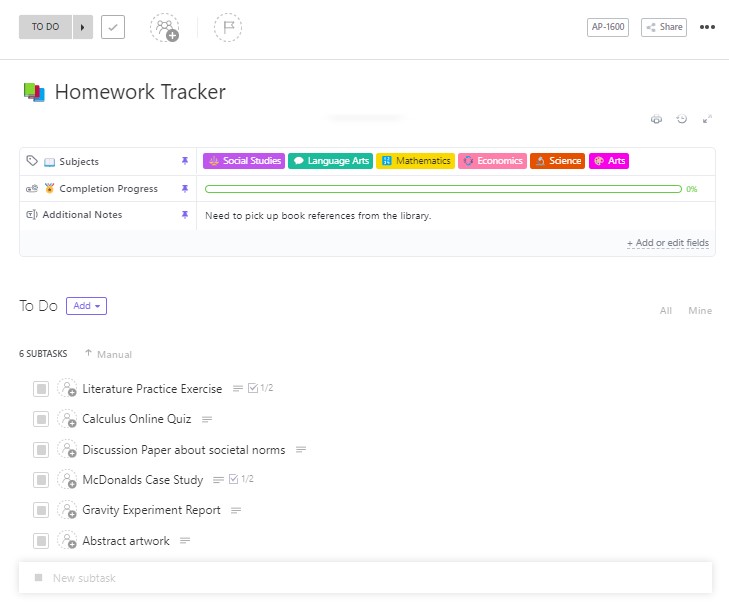This screenshot has height=613, width=729.
Task: Click the Economics subject tag
Action: point(492,161)
